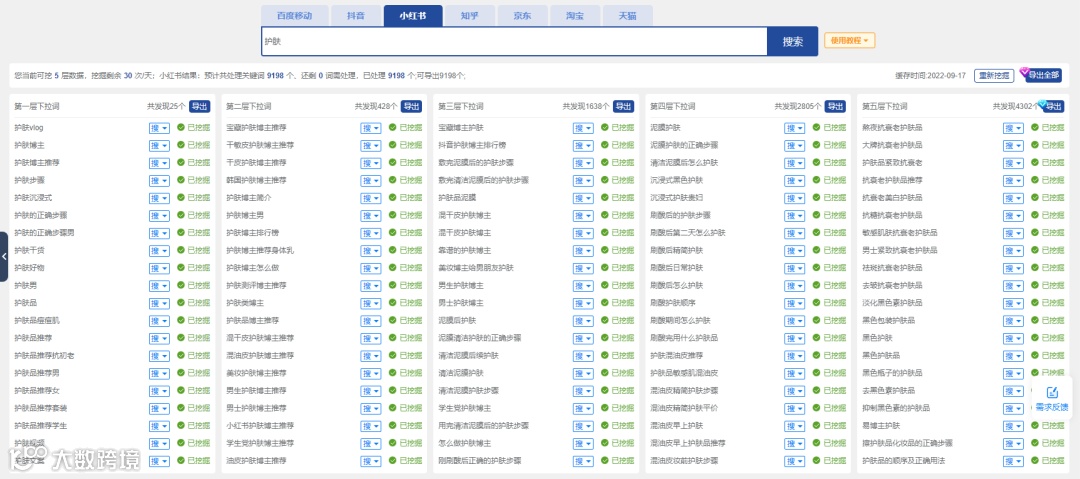Open 搜 dropdown for 沉浸式黑色护肤

pyautogui.click(x=794, y=181)
